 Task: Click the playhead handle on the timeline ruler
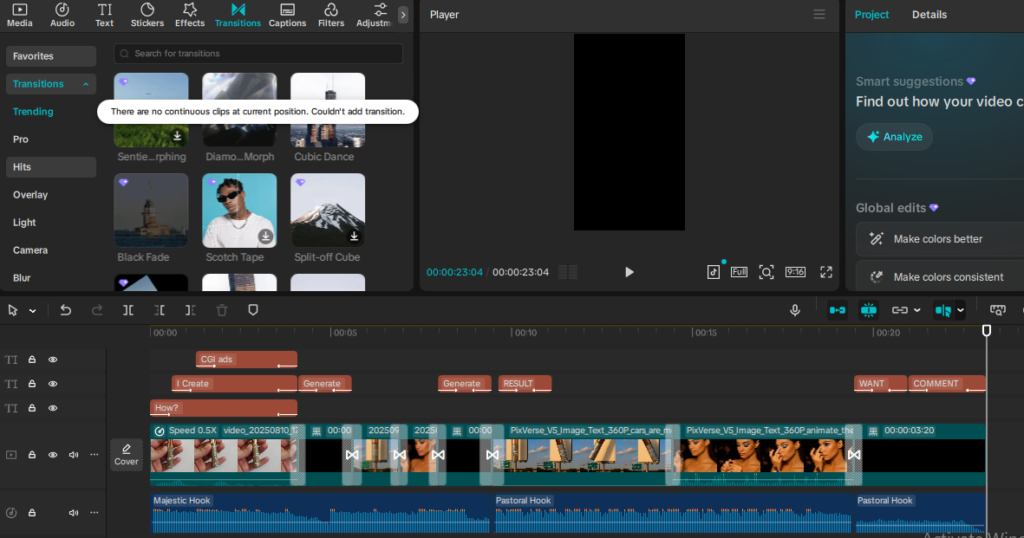(x=986, y=330)
